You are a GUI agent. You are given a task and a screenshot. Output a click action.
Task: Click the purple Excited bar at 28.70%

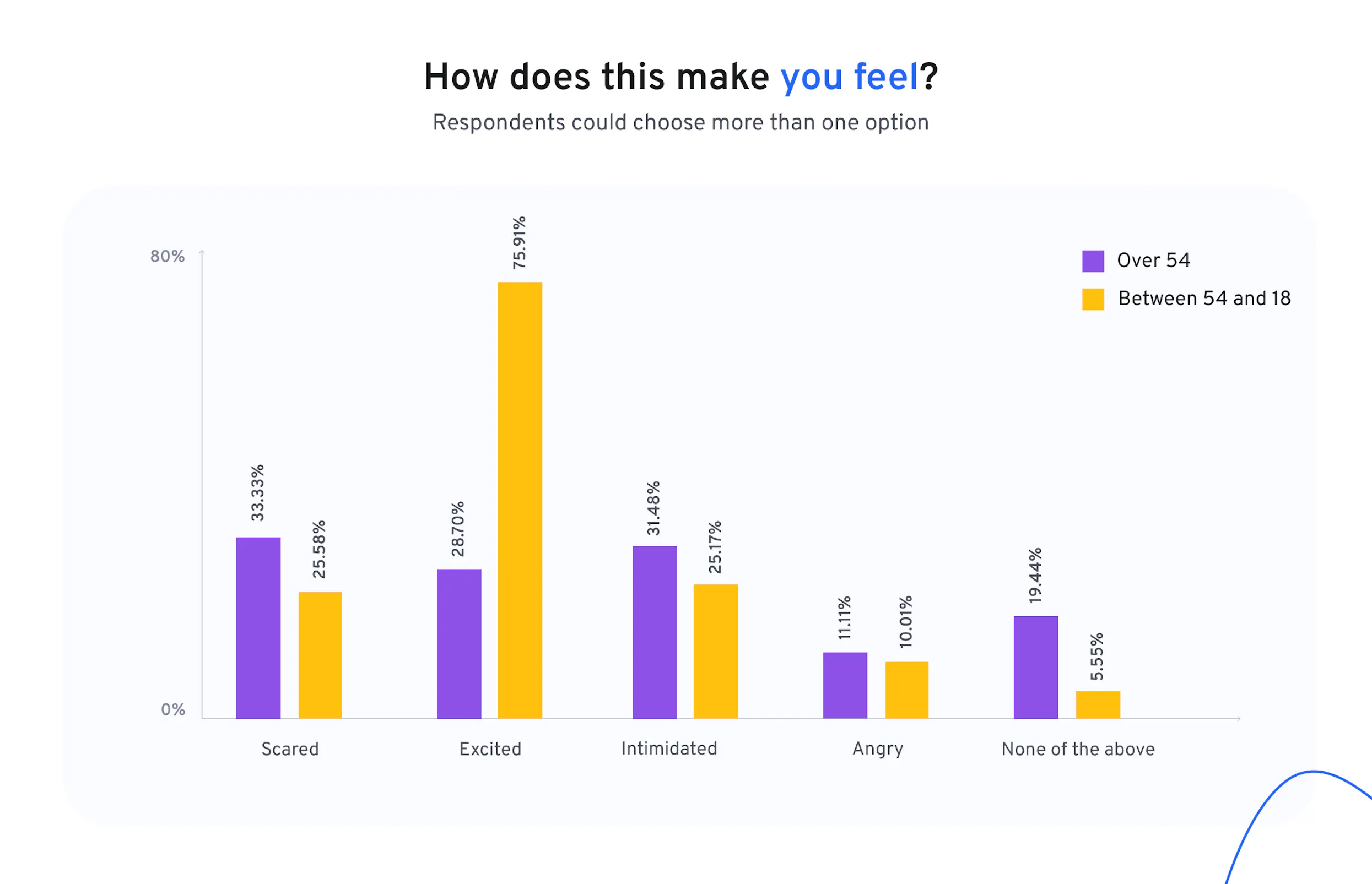[459, 643]
